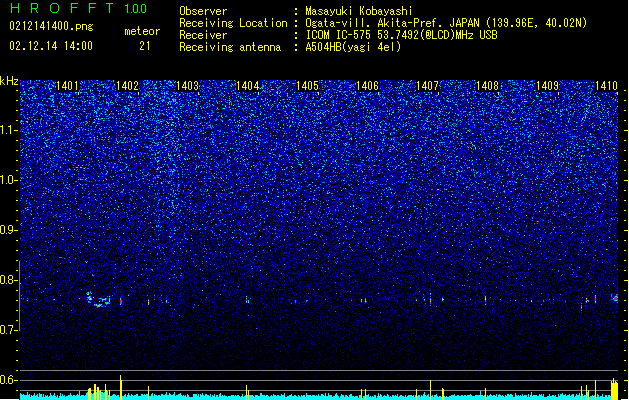The height and width of the screenshot is (400, 629).
Task: Click the 1404 time marker
Action: click(x=248, y=86)
